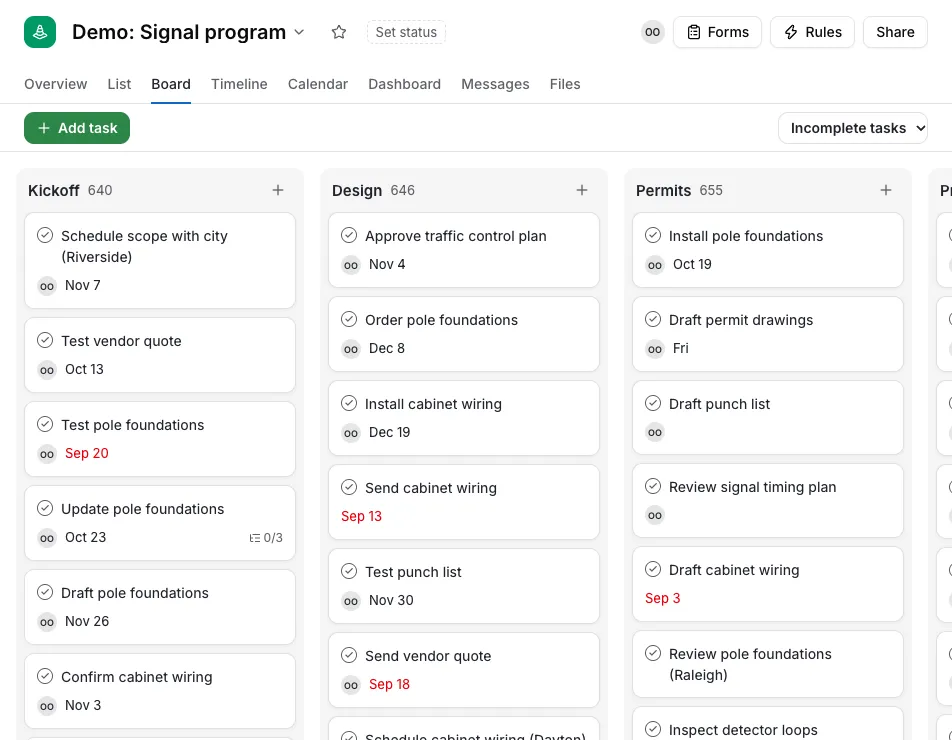This screenshot has height=740, width=952.
Task: Click the Sep 20 due date
Action: pos(87,453)
